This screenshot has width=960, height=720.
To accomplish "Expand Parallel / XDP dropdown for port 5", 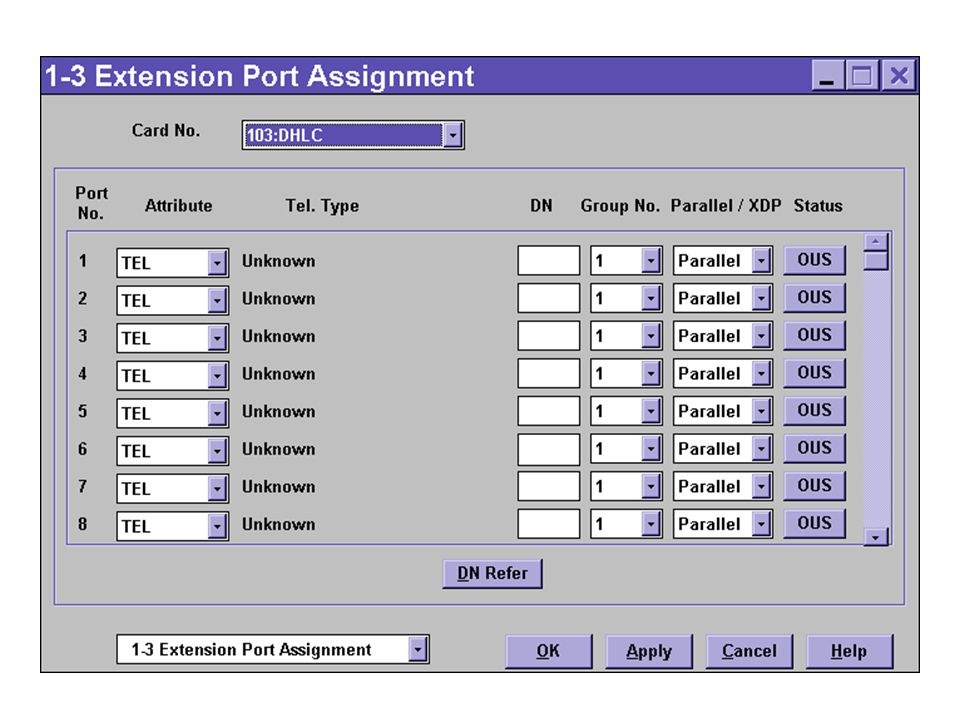I will [760, 411].
